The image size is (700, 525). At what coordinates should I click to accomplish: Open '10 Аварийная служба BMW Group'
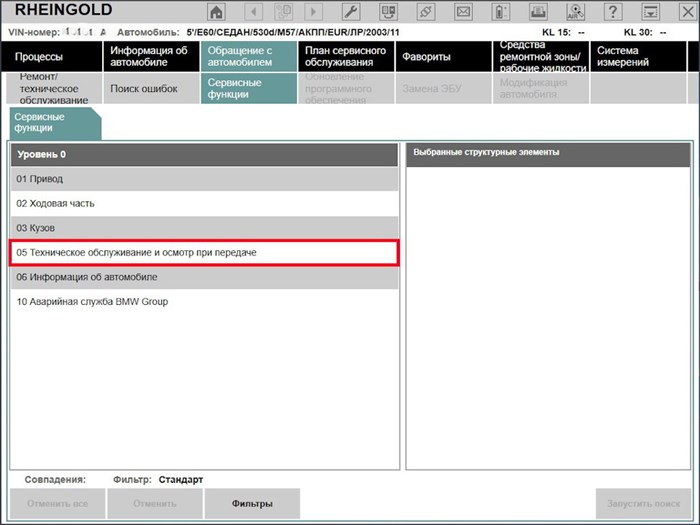click(x=204, y=301)
